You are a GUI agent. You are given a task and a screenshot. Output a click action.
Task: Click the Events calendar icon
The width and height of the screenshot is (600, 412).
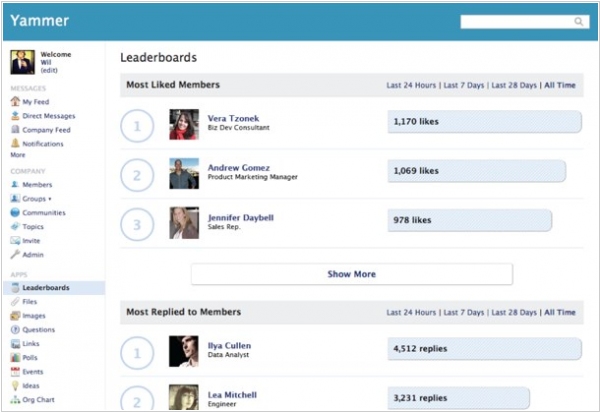15,371
